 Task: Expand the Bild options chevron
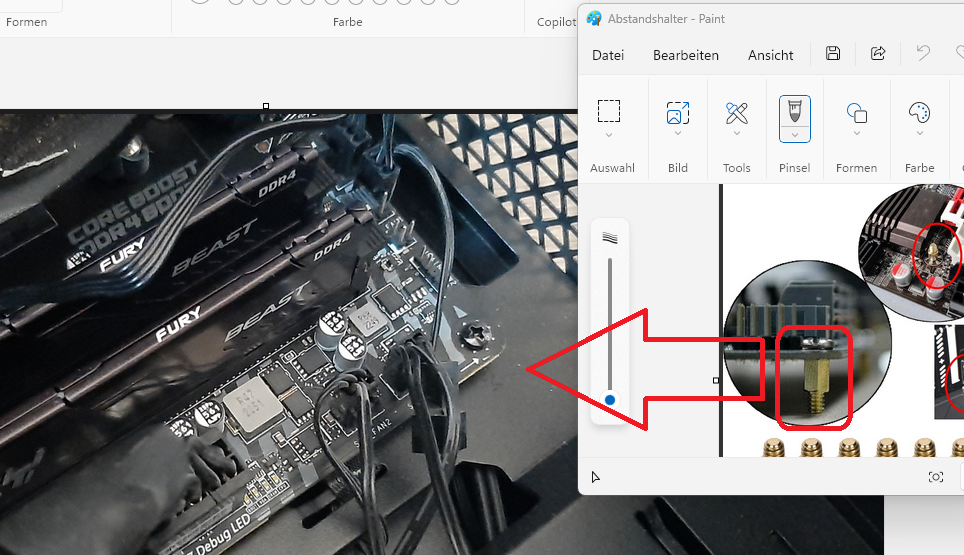click(678, 133)
